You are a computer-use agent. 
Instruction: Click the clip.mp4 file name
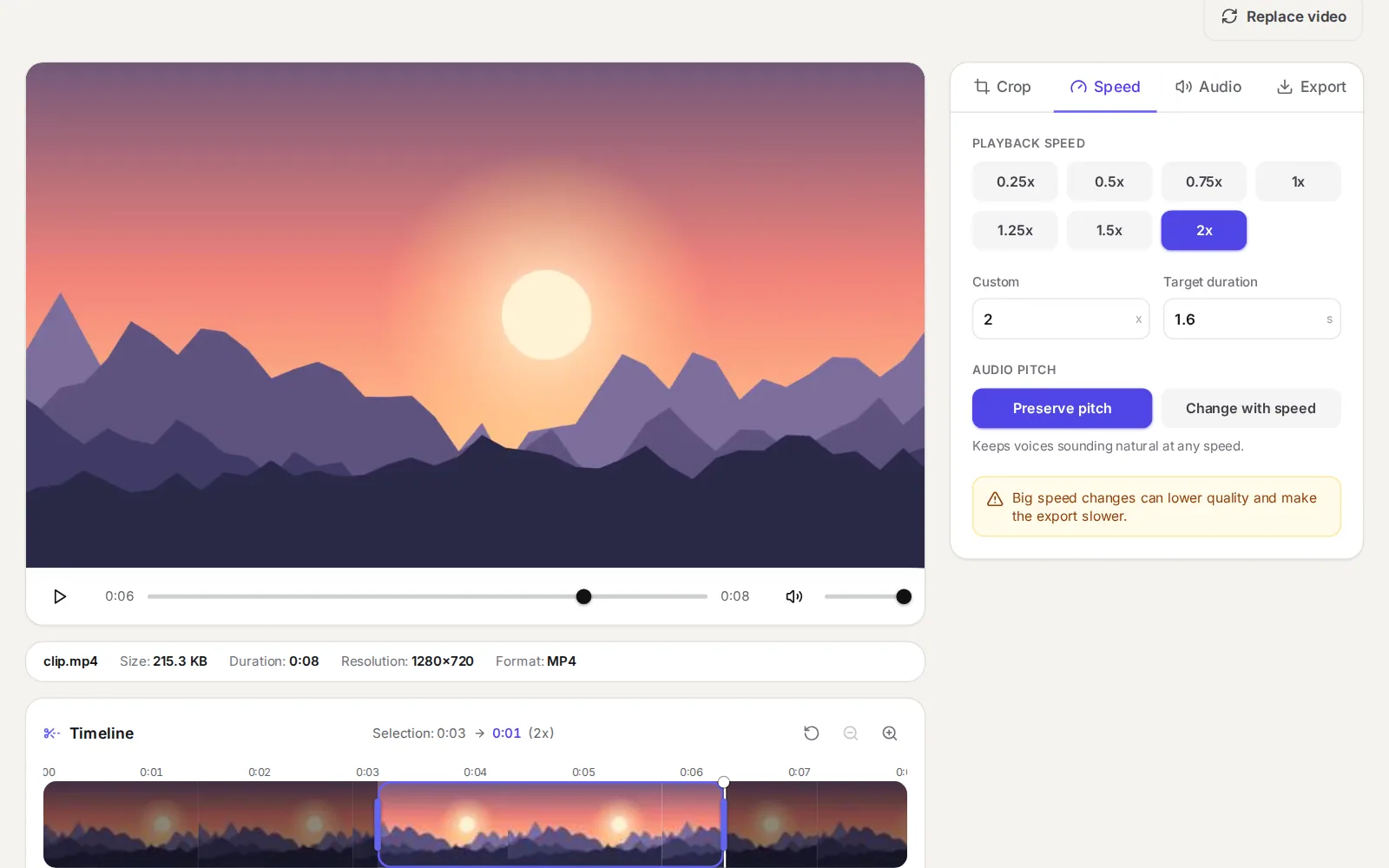pyautogui.click(x=70, y=661)
